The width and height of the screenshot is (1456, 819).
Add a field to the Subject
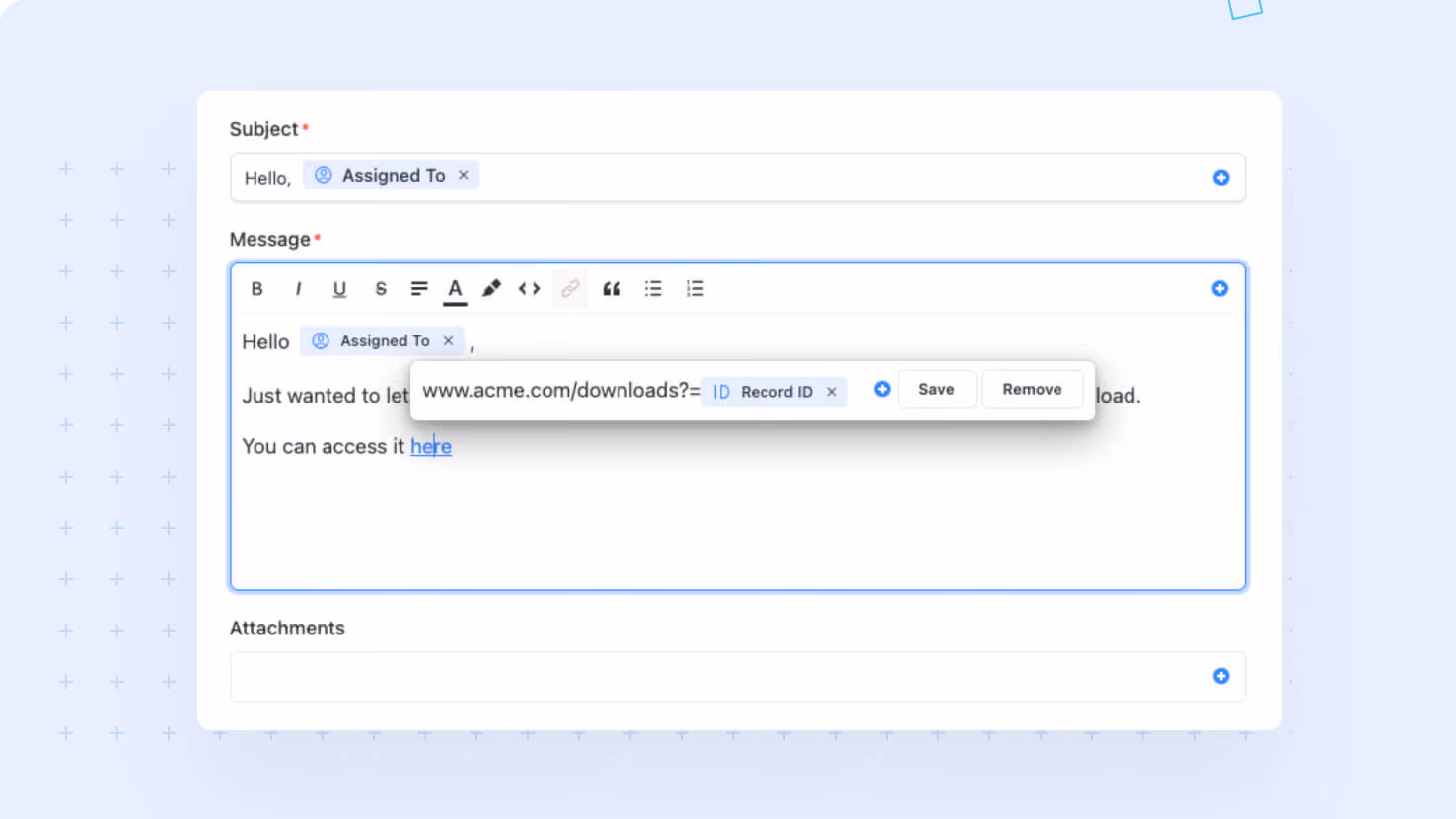coord(1221,178)
